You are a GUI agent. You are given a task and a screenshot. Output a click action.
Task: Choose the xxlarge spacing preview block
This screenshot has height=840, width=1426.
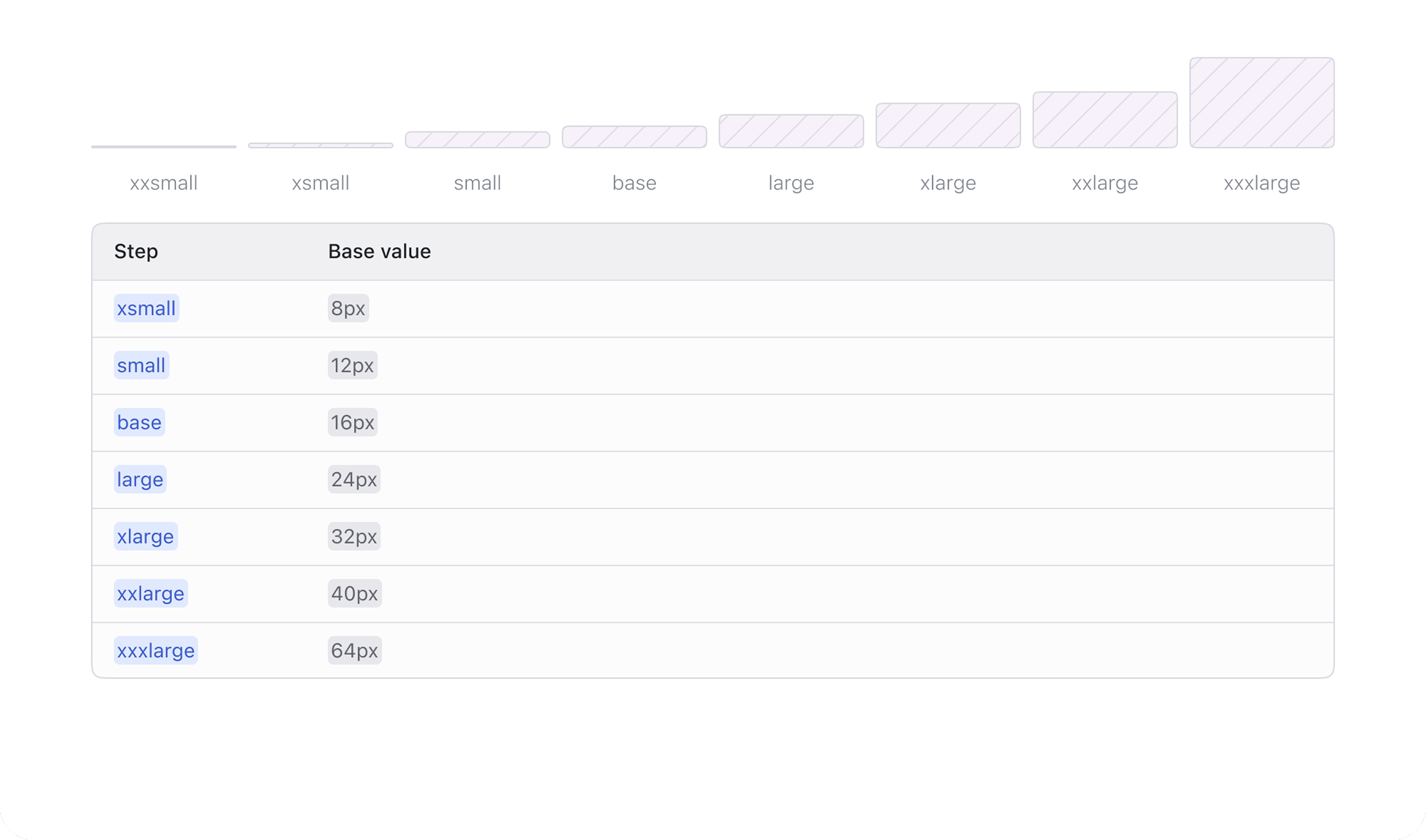(1105, 120)
